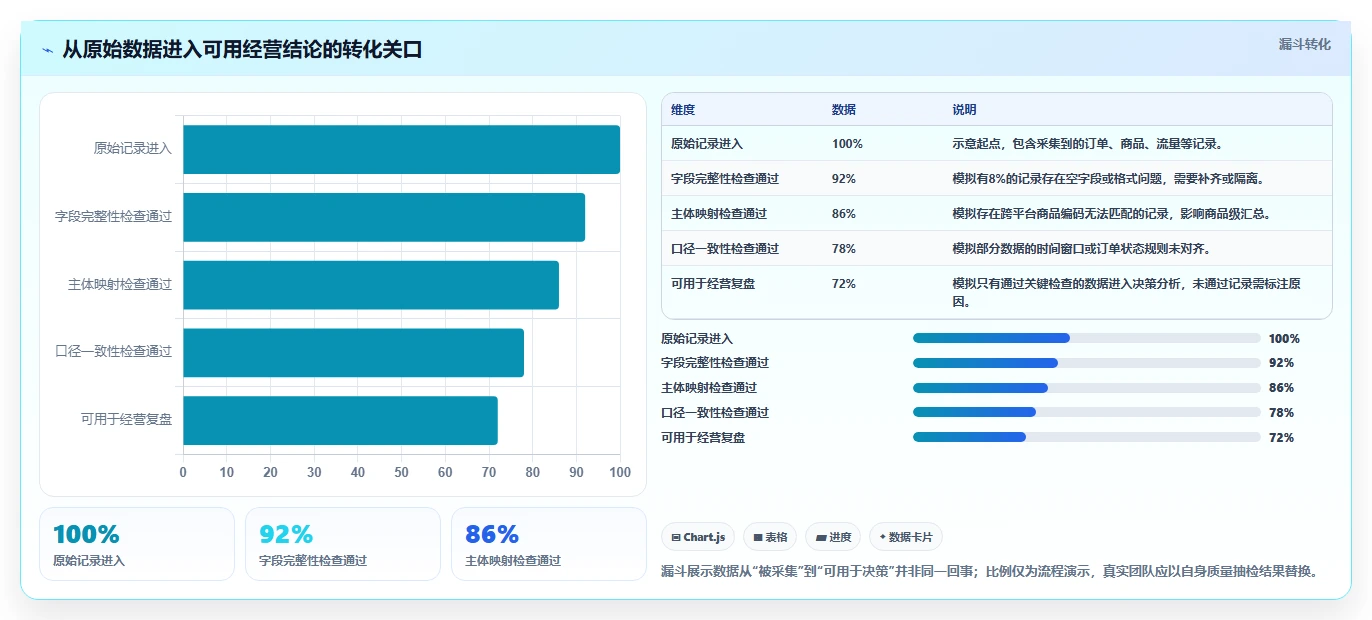Viewport: 1372px width, 620px height.
Task: Click chart y-axis label 字段完整性检查通过
Action: (x=114, y=217)
